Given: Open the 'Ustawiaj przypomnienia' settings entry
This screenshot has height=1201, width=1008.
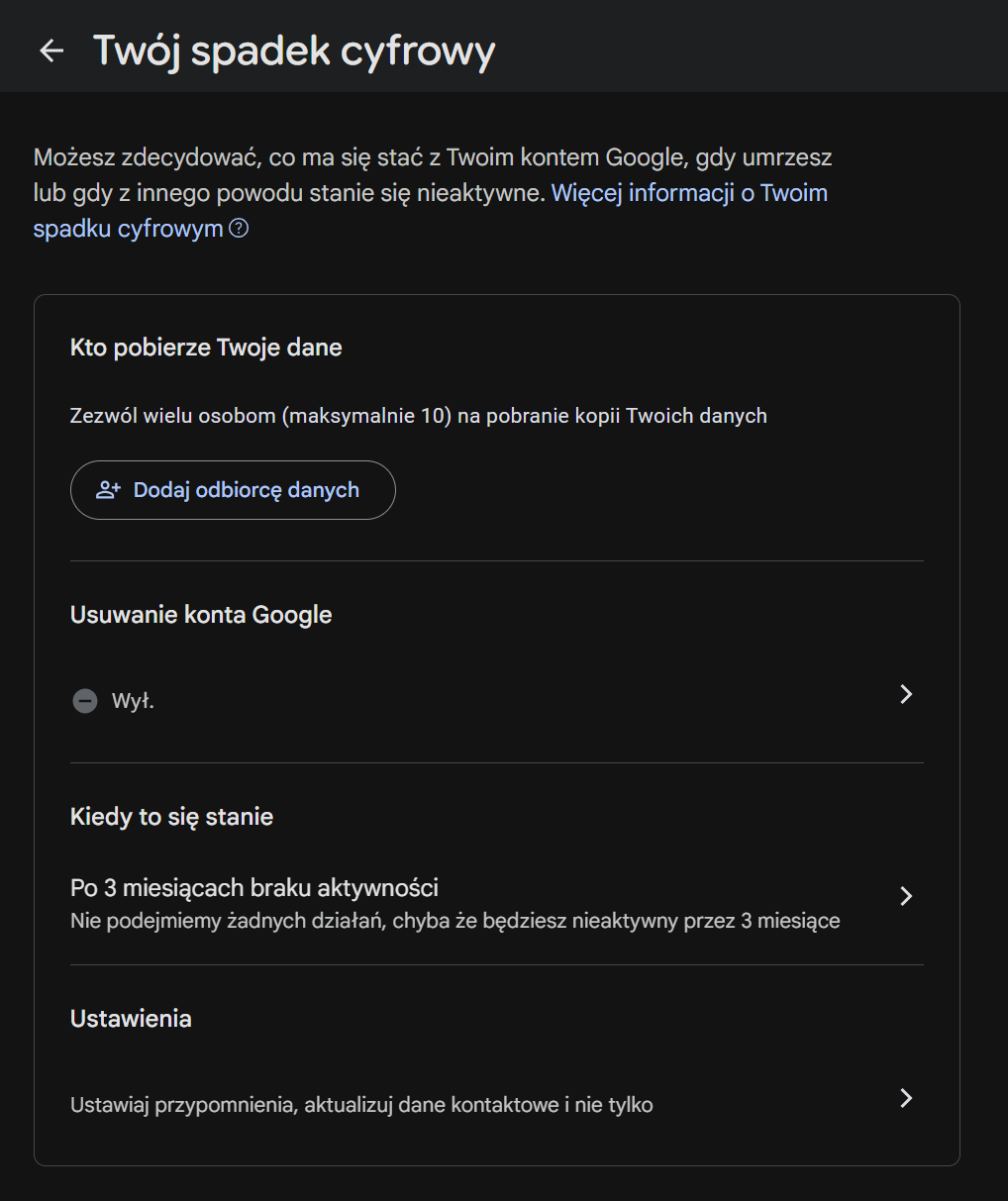Looking at the screenshot, I should pos(361,1105).
